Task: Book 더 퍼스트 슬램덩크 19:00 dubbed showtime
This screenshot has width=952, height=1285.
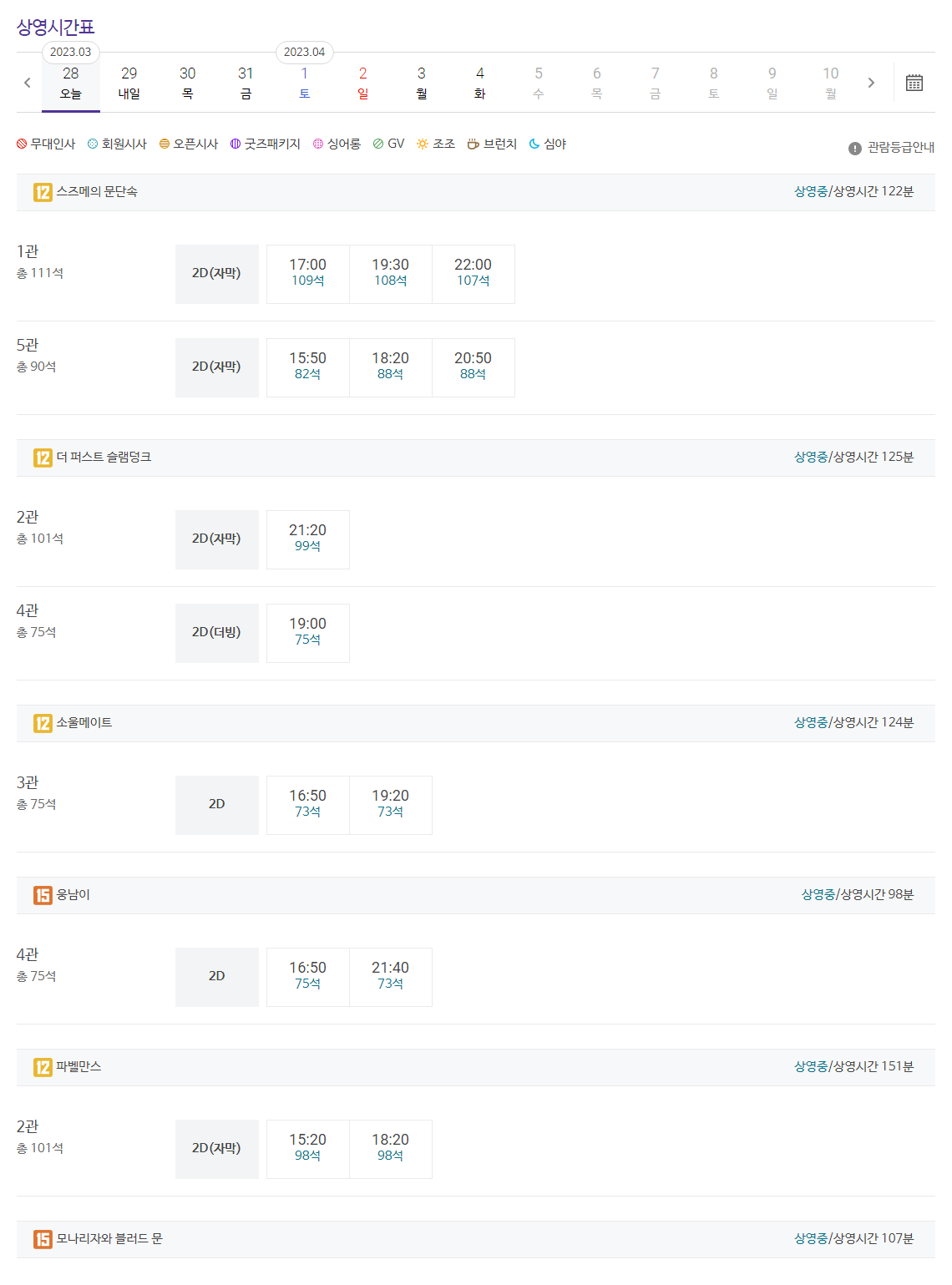Action: [x=308, y=633]
